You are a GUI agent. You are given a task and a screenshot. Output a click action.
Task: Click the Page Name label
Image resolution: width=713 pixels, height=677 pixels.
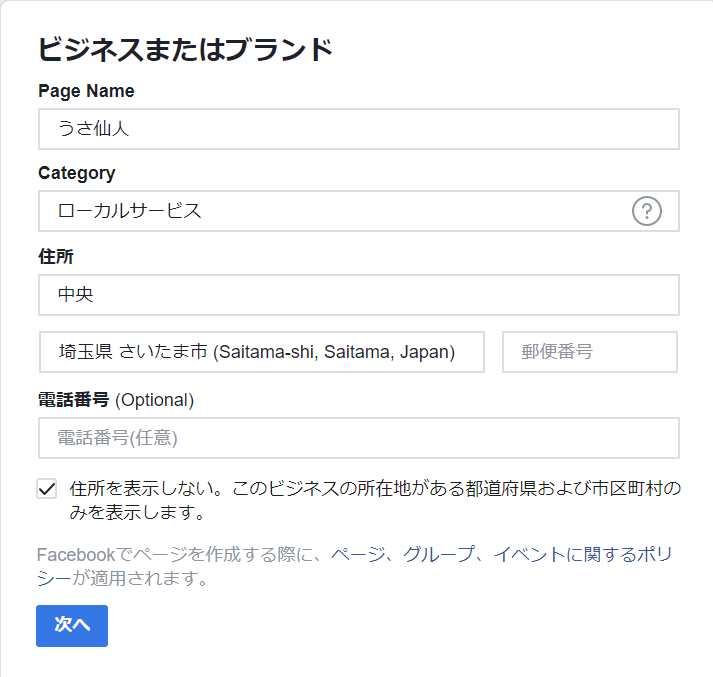86,91
